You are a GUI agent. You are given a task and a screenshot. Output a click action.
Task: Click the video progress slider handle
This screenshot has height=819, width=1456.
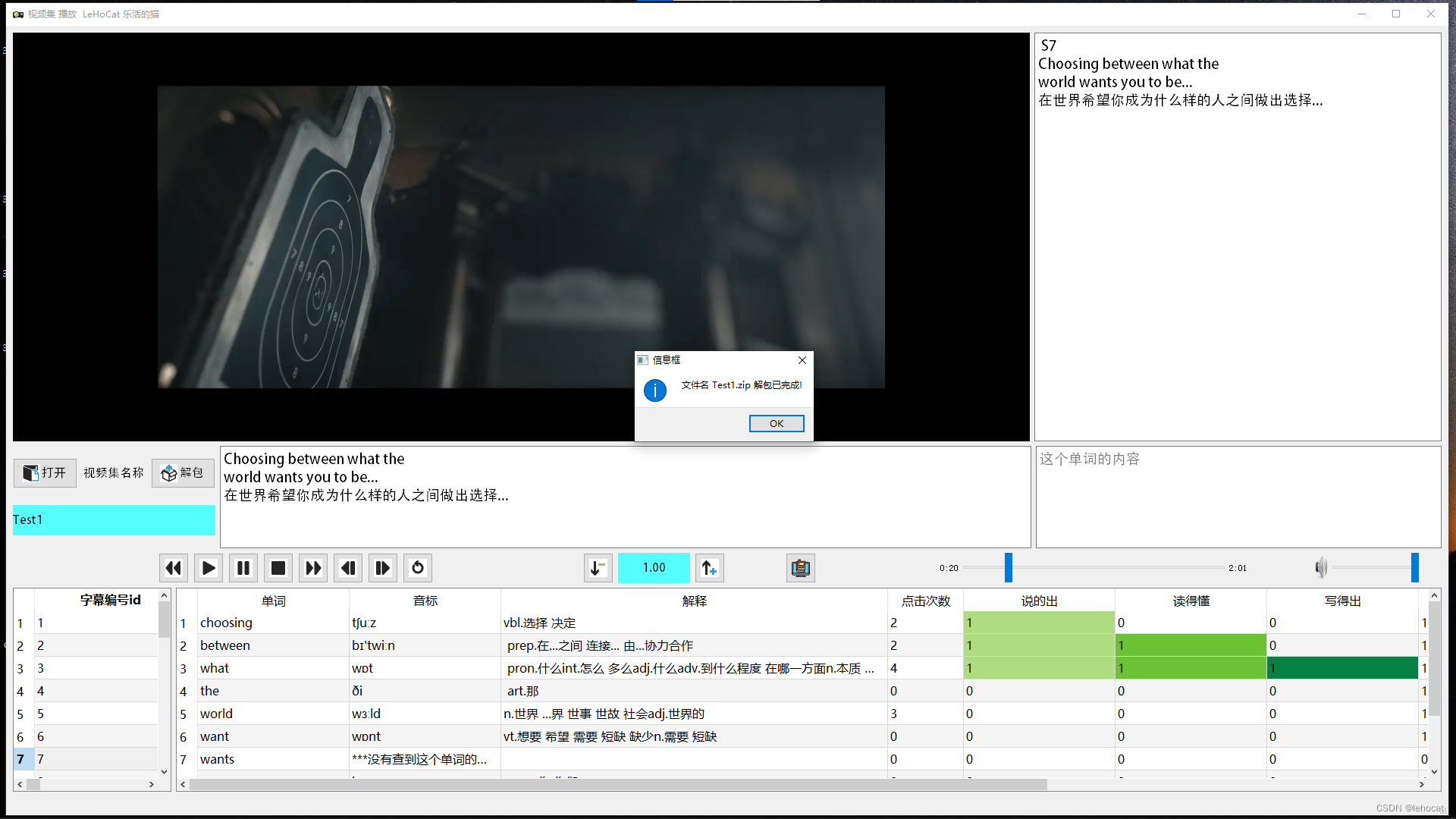click(1008, 567)
